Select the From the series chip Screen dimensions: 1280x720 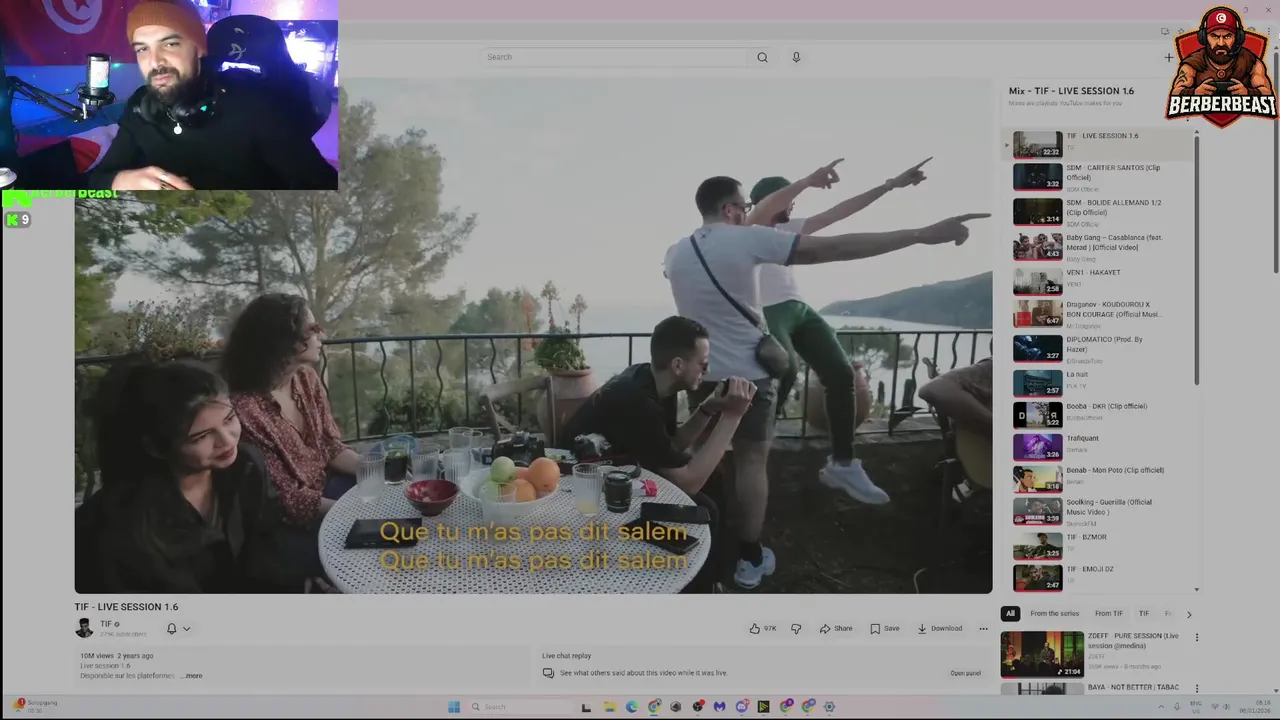pyautogui.click(x=1054, y=613)
